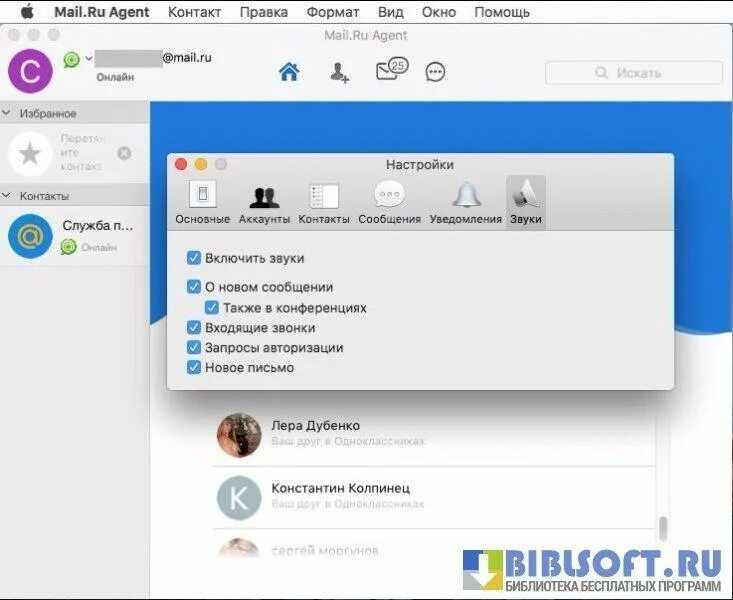The height and width of the screenshot is (600, 733).
Task: Open the Сообщения settings tab
Action: coord(389,202)
